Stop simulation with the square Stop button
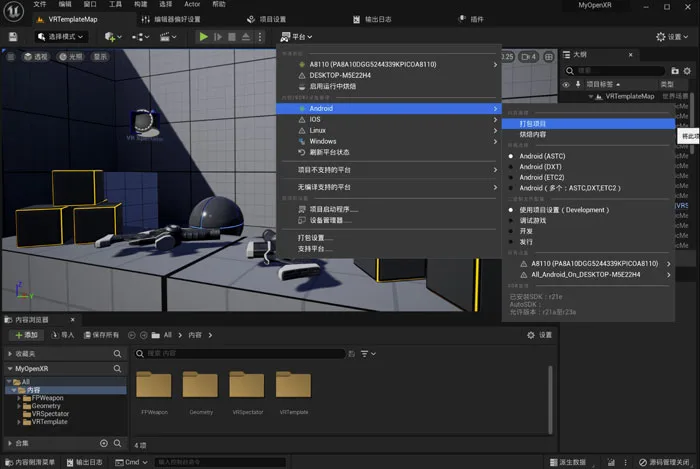700x469 pixels. point(232,37)
